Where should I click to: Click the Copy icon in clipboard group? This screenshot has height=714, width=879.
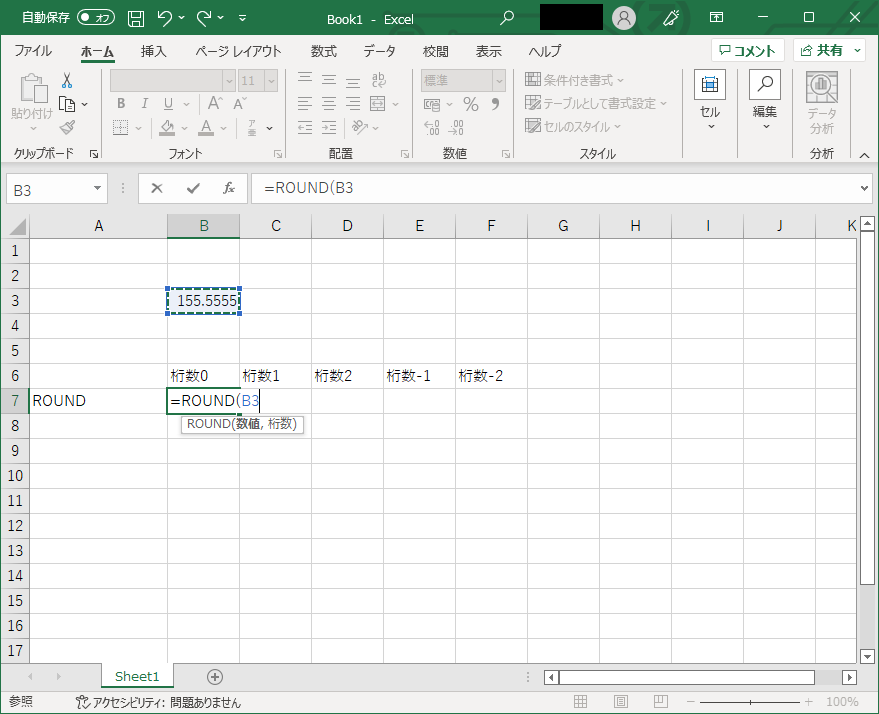point(67,104)
